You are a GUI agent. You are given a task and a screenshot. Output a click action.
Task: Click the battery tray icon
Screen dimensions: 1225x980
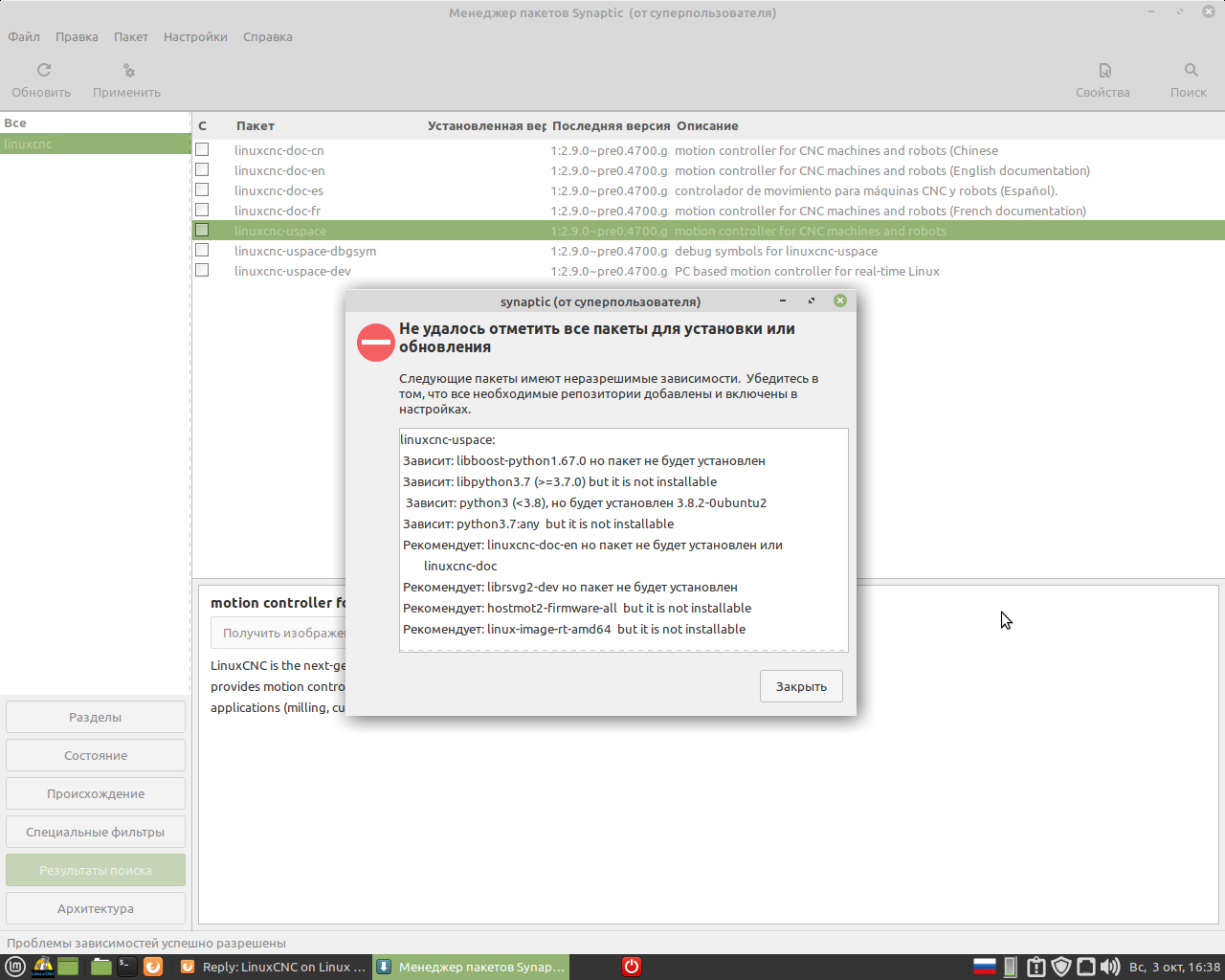[1010, 967]
